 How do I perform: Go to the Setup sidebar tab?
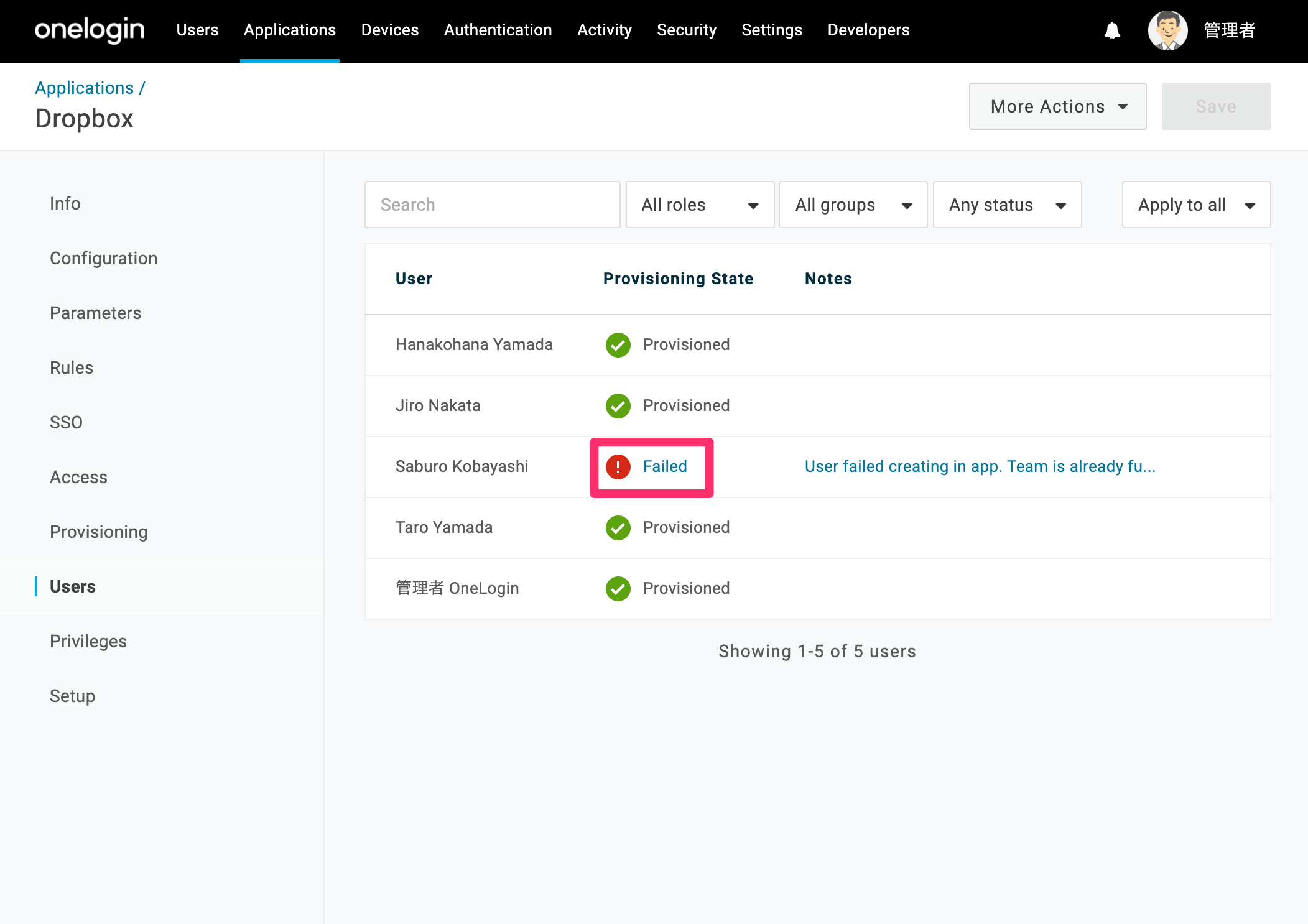[72, 696]
